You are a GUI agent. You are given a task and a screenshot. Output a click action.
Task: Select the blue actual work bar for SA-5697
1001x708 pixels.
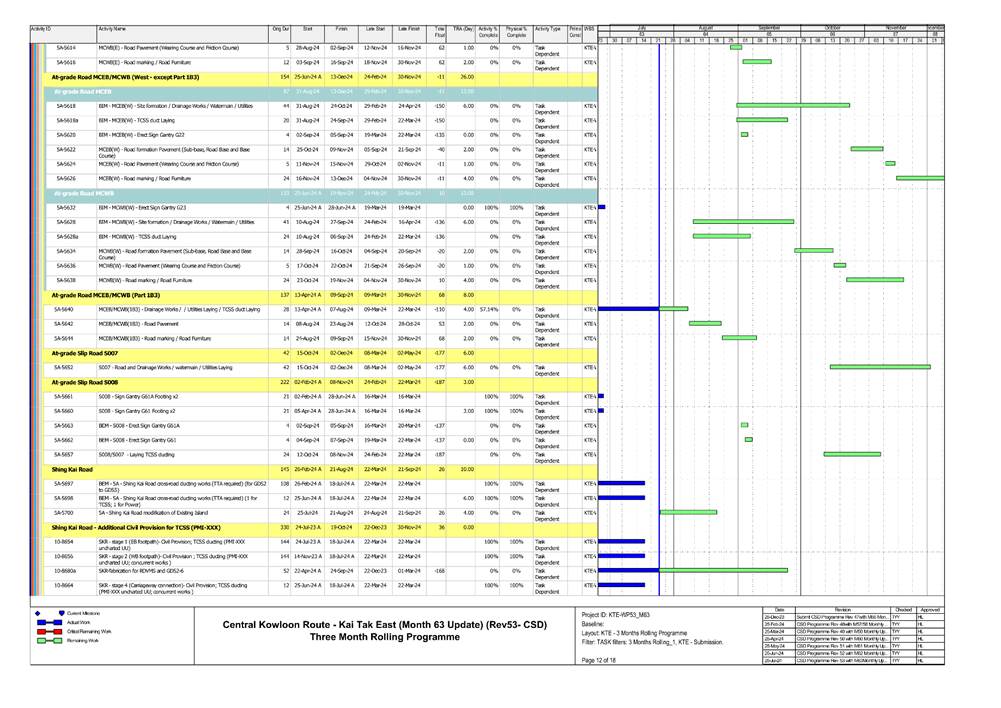coord(622,482)
